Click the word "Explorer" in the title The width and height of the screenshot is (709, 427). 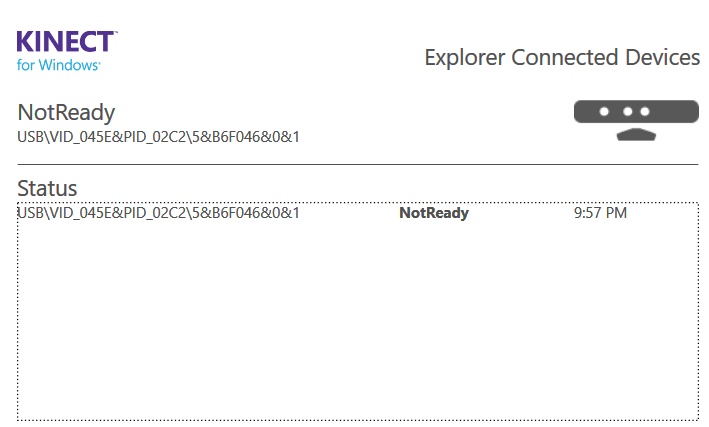click(x=465, y=57)
